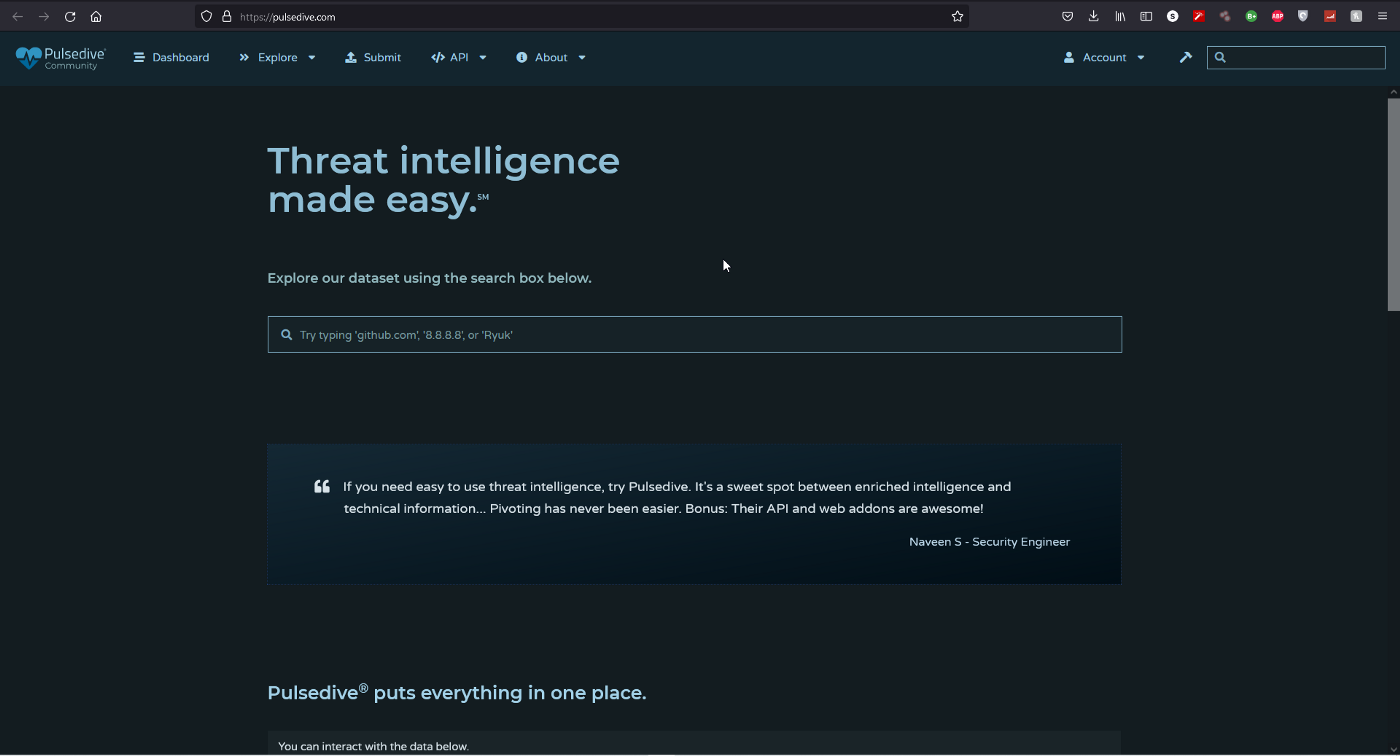Click the Pulsedive Community logo

[x=60, y=58]
